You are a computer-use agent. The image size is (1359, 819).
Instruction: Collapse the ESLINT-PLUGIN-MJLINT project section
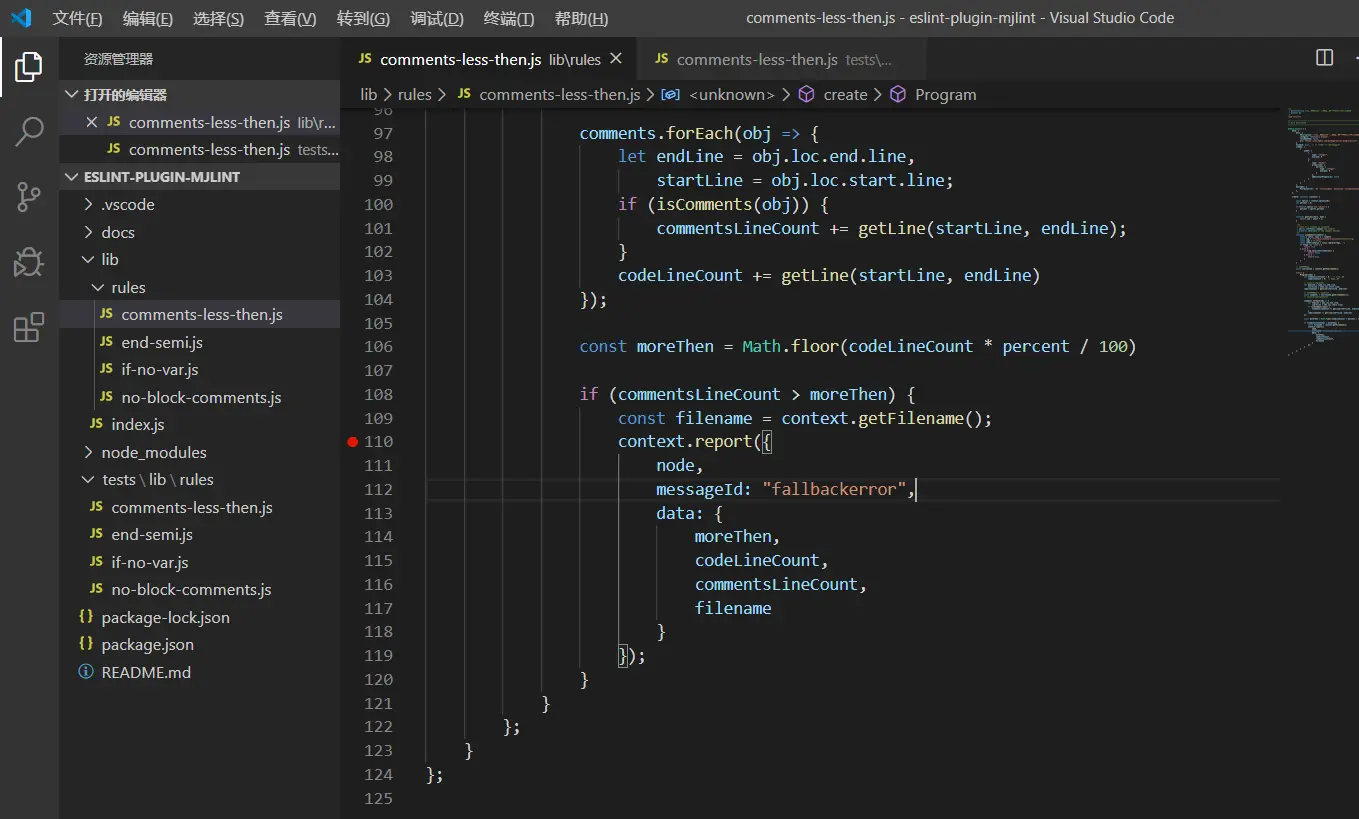(161, 177)
